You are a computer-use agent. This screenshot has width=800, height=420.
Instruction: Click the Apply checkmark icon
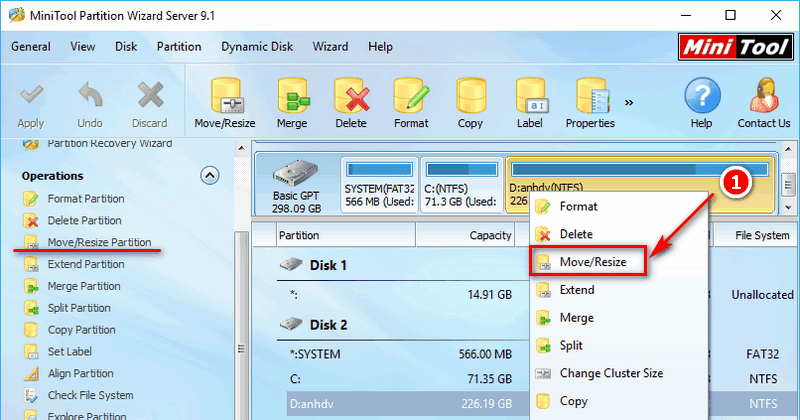pyautogui.click(x=32, y=95)
